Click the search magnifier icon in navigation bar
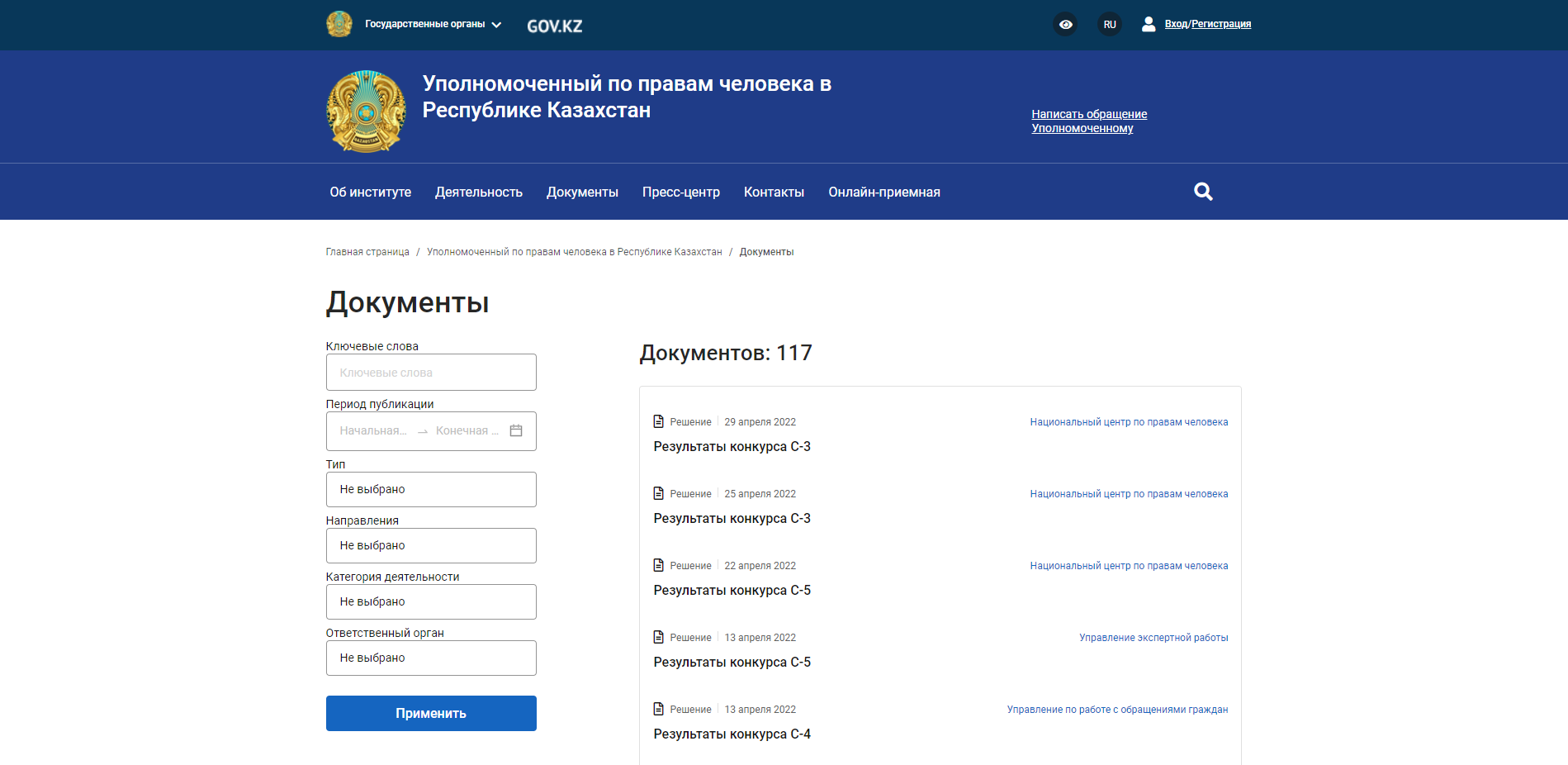Viewport: 1568px width, 765px height. 1203,192
